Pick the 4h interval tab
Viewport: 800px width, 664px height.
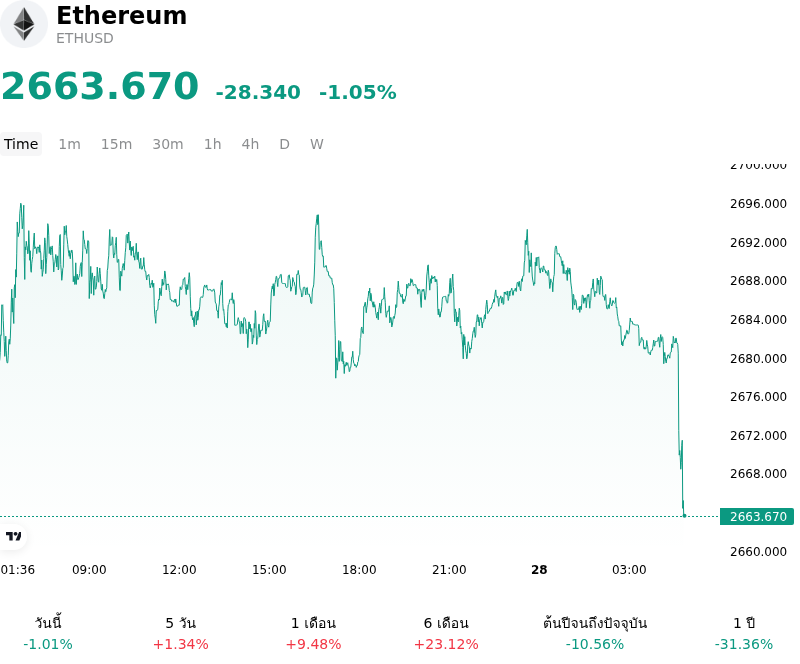pyautogui.click(x=250, y=144)
